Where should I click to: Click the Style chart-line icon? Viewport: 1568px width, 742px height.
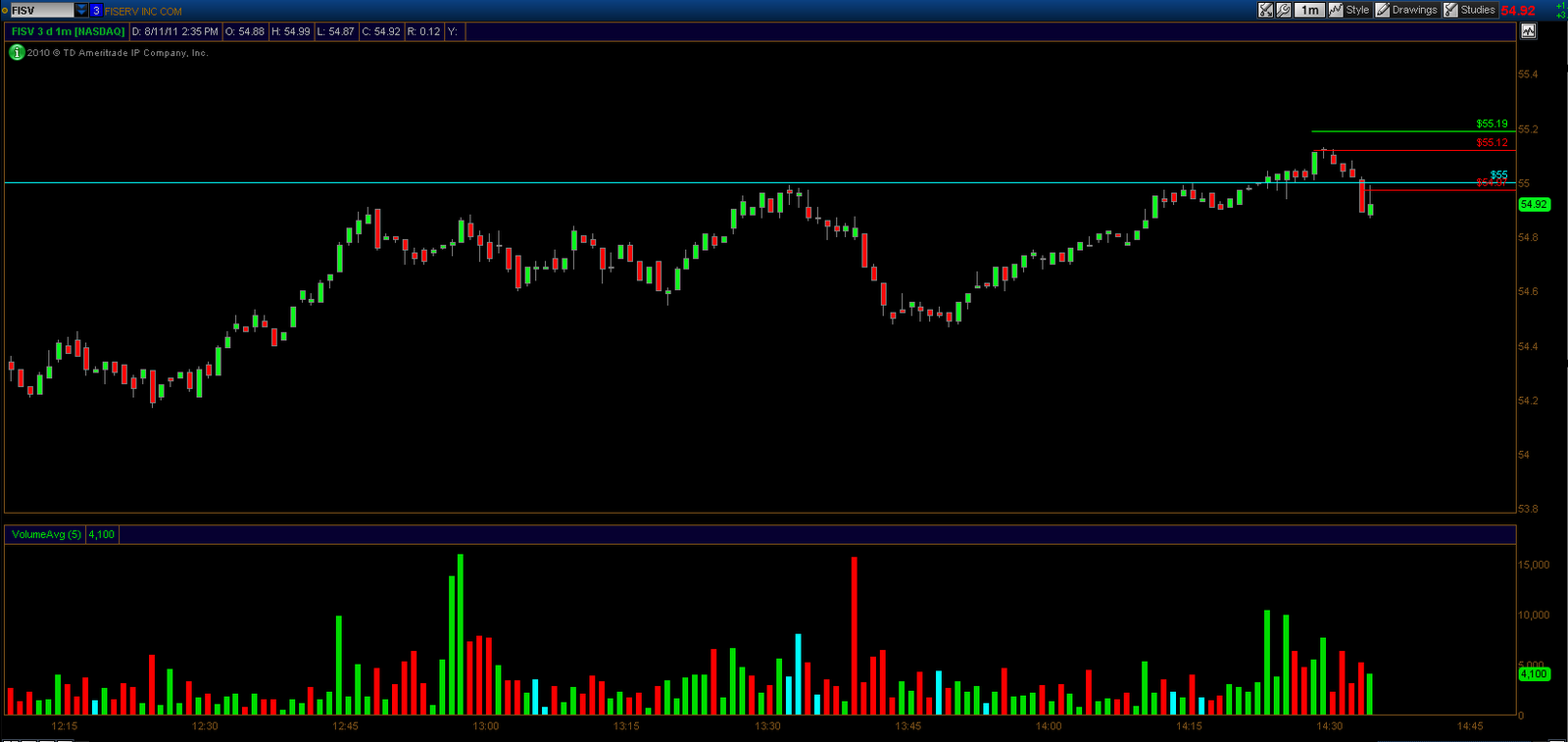[1335, 10]
